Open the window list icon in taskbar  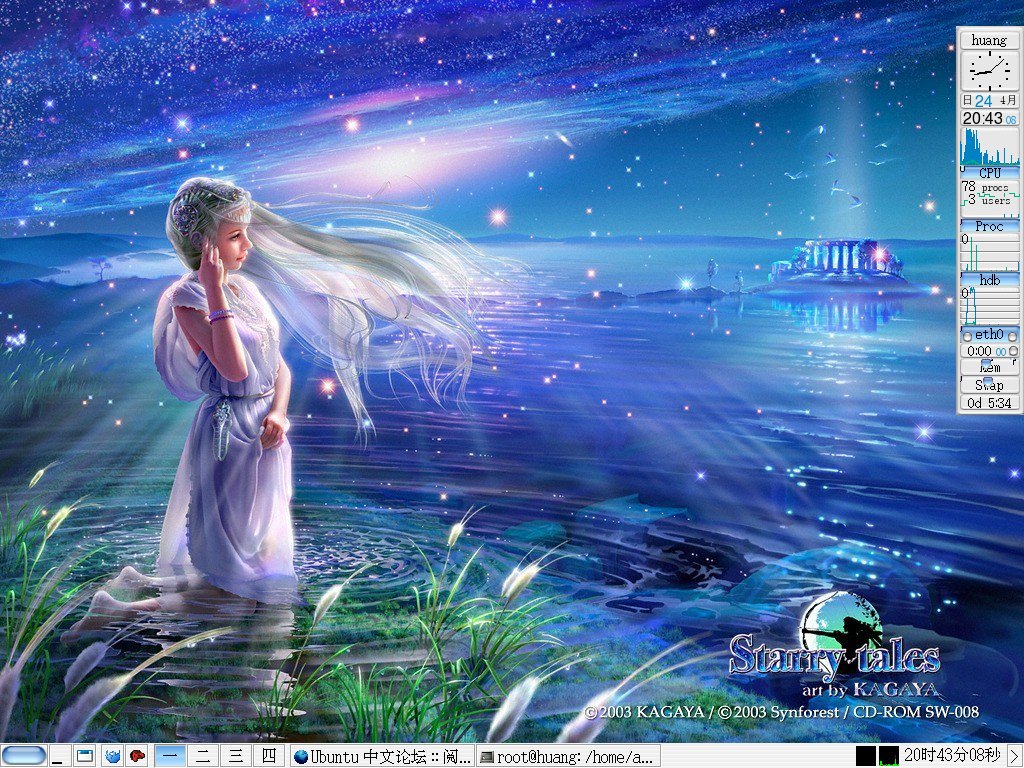pos(84,756)
